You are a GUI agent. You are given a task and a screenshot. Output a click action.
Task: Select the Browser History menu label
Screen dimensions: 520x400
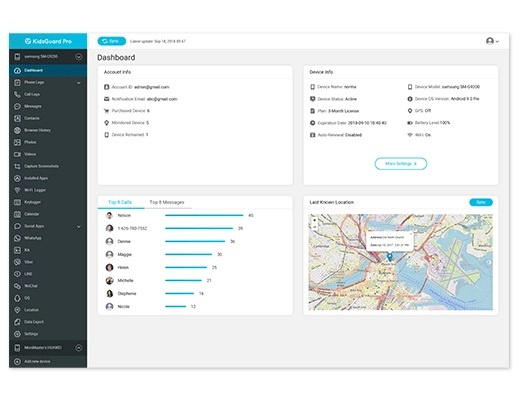pyautogui.click(x=37, y=130)
